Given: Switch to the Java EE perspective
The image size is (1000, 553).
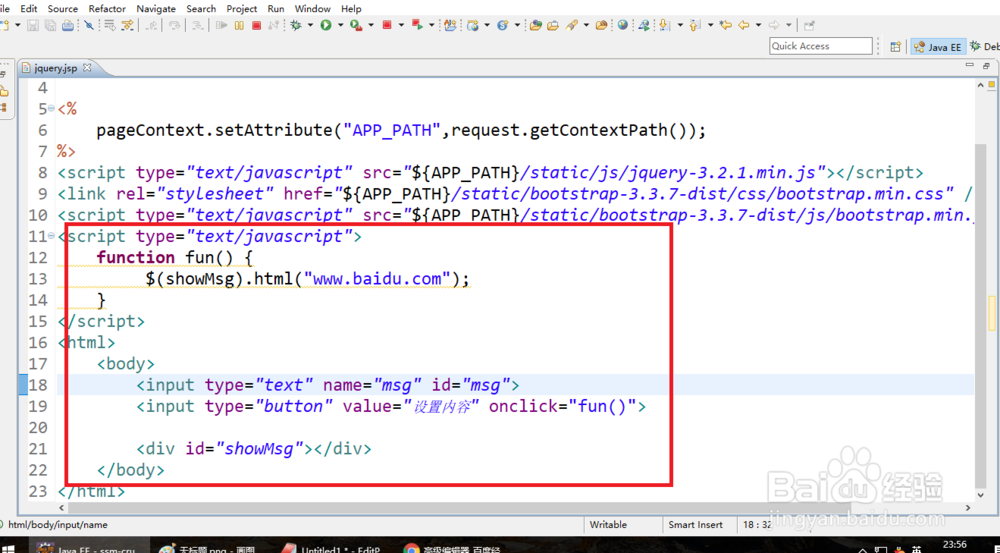Looking at the screenshot, I should (938, 47).
